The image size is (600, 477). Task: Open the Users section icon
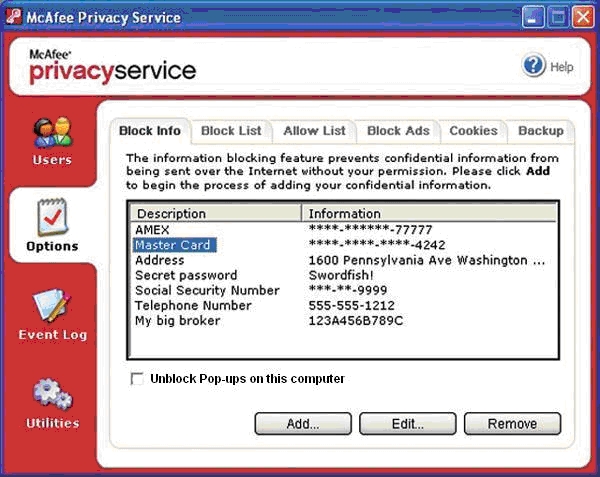pyautogui.click(x=52, y=133)
